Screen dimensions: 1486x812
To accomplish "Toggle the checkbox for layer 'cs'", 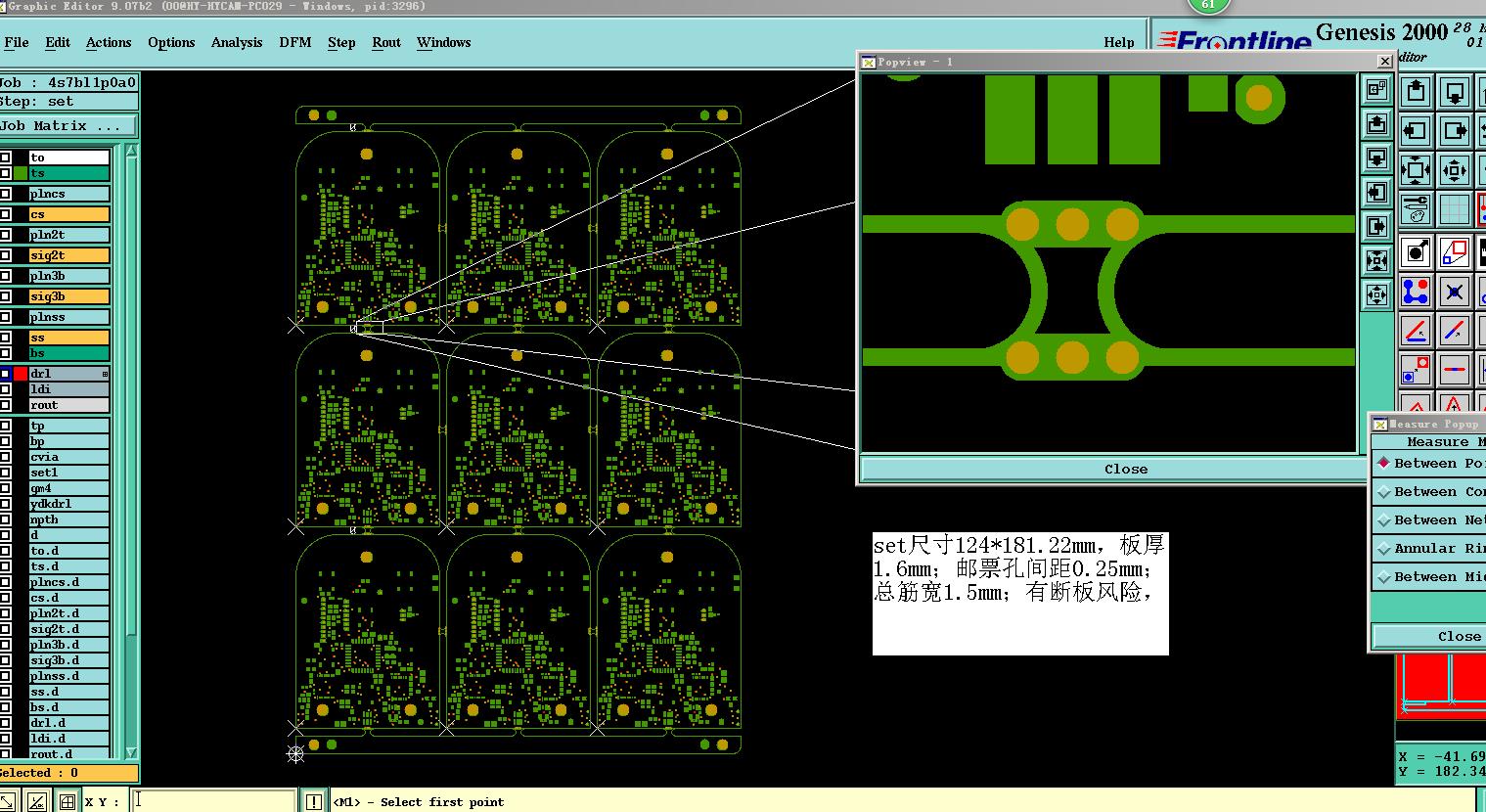I will click(6, 214).
